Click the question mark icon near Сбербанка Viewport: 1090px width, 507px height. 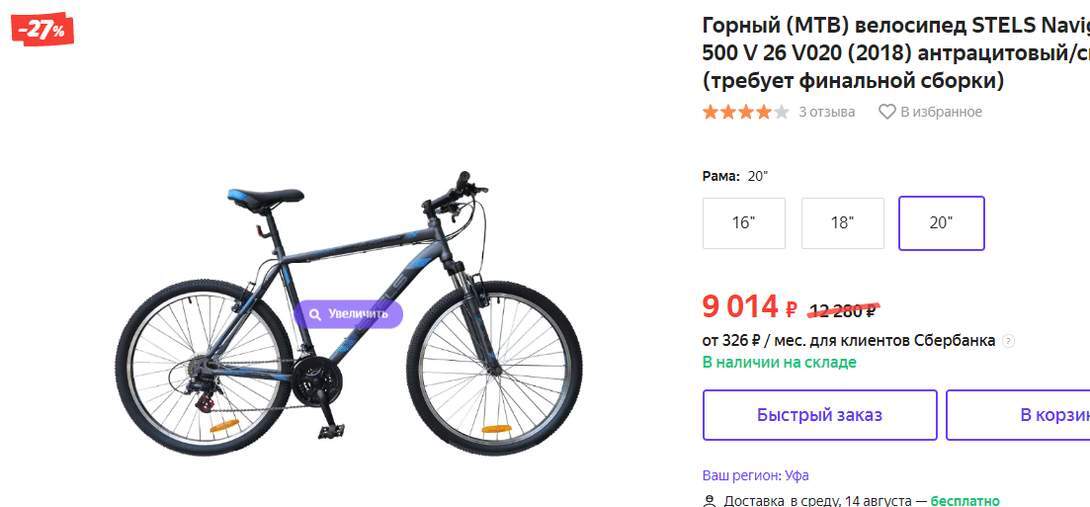(x=1008, y=341)
